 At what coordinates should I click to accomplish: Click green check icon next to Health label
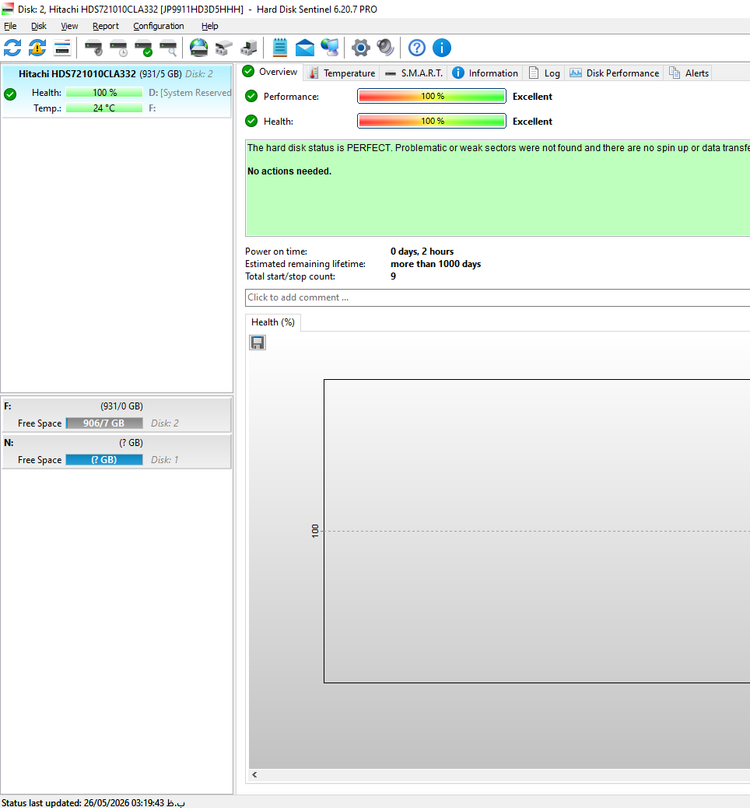click(251, 121)
